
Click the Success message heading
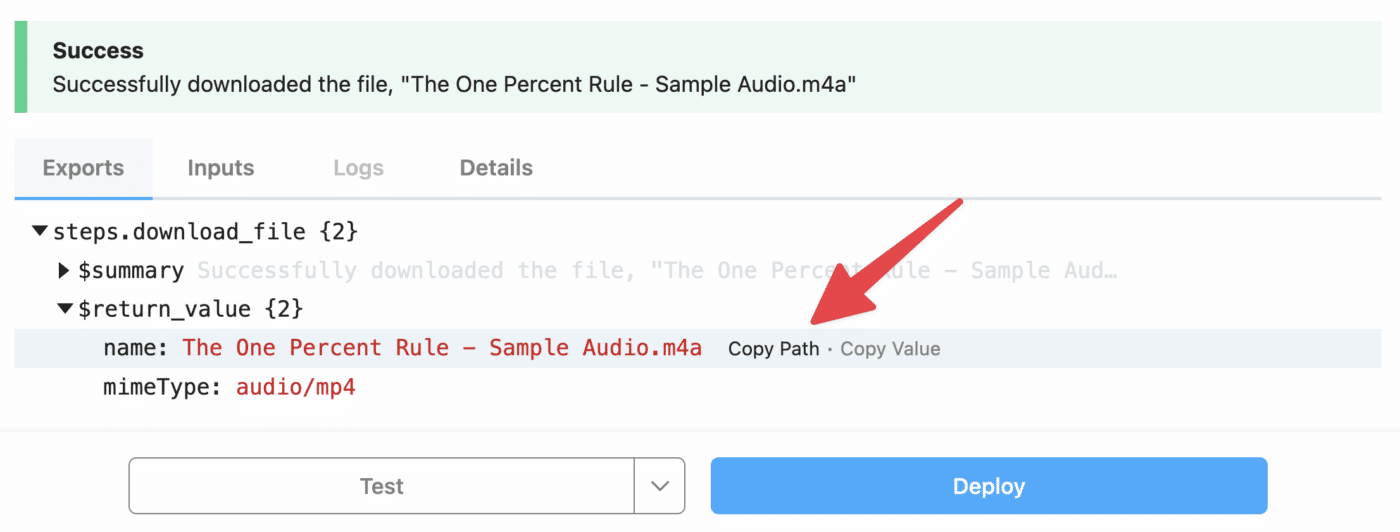click(x=98, y=51)
